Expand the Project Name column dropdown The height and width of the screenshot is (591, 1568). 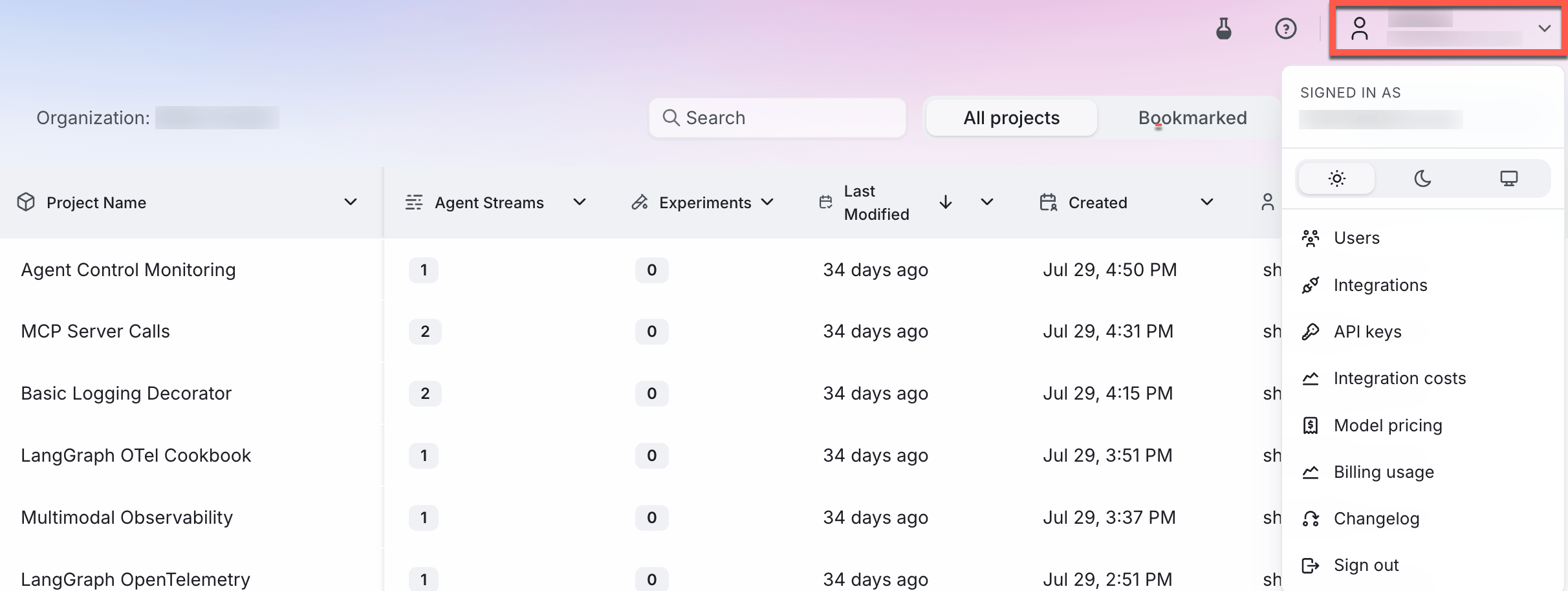(351, 202)
